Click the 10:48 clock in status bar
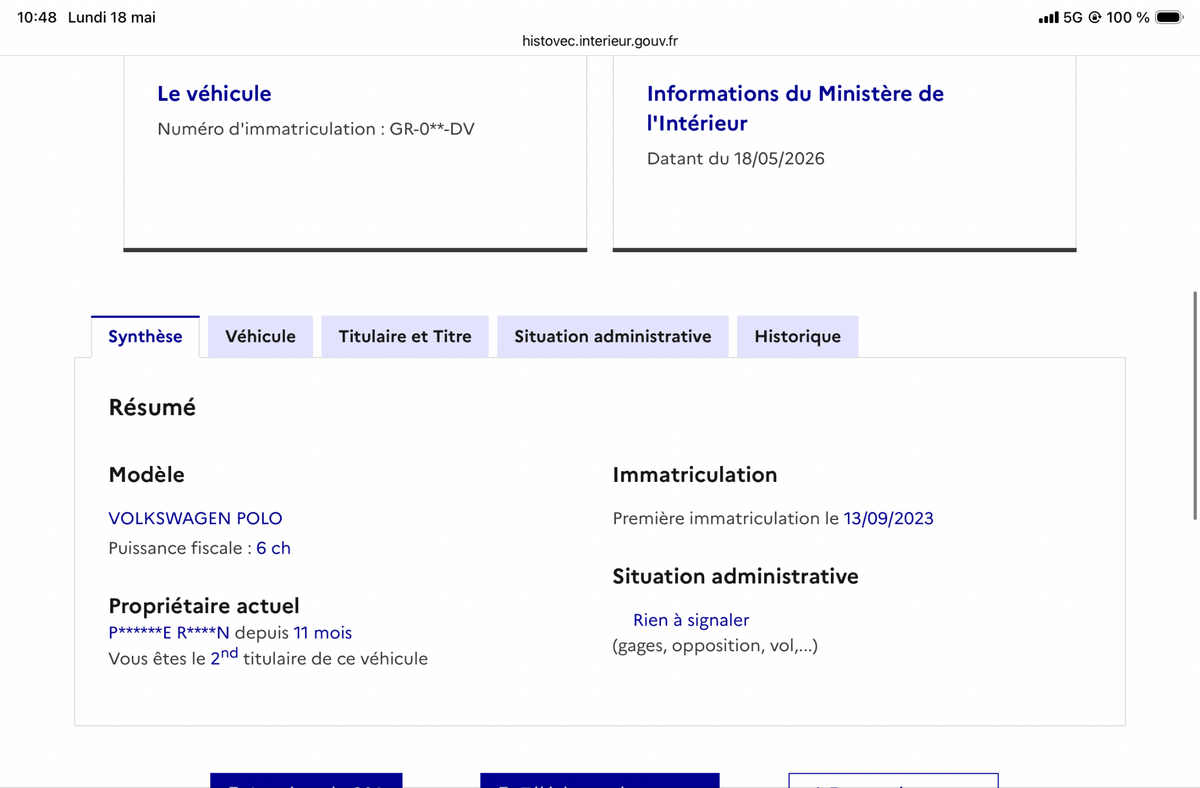Screen dimensions: 1200x788 click(37, 17)
